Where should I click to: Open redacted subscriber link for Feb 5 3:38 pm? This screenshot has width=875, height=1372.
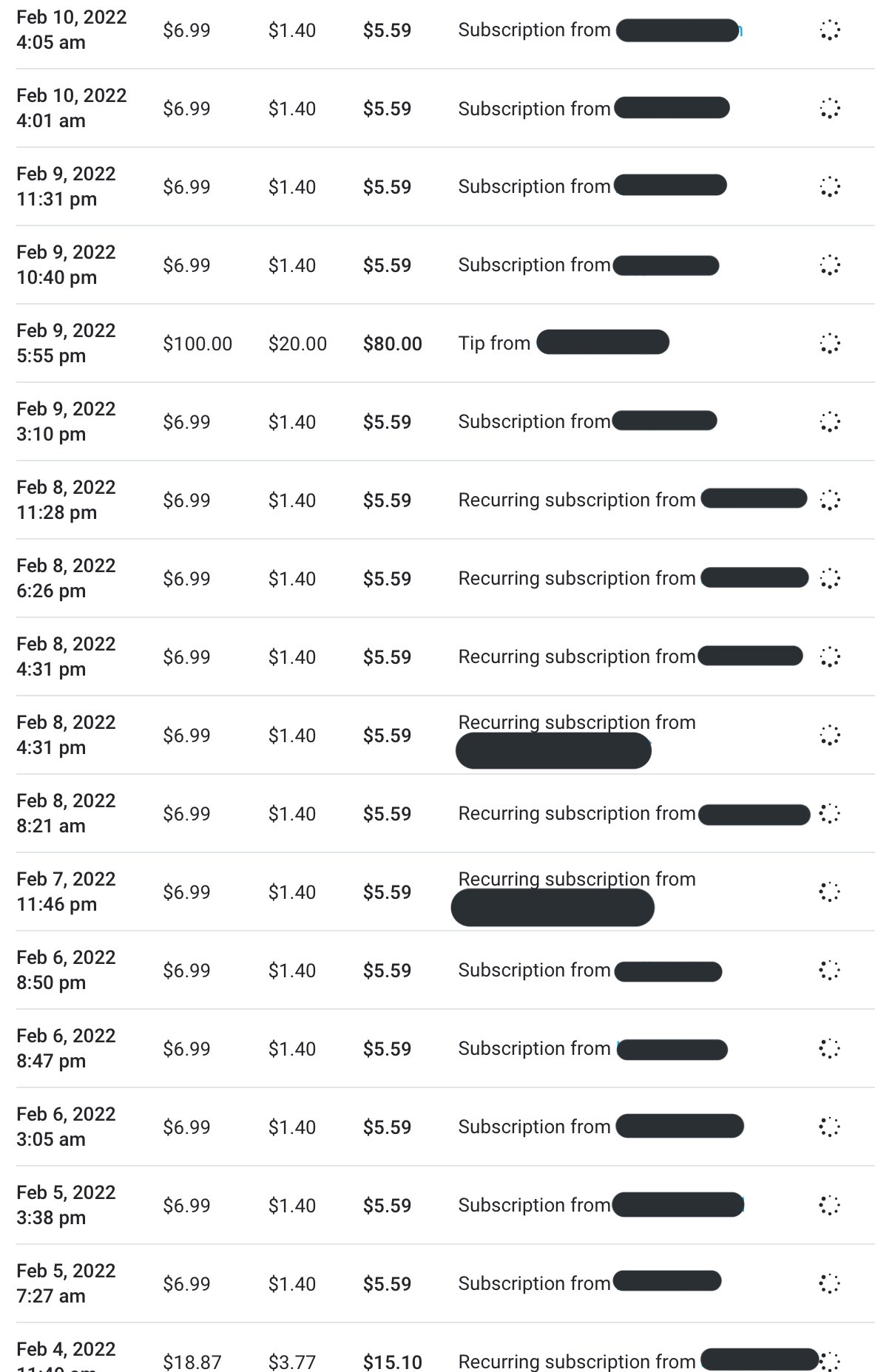[x=678, y=1205]
